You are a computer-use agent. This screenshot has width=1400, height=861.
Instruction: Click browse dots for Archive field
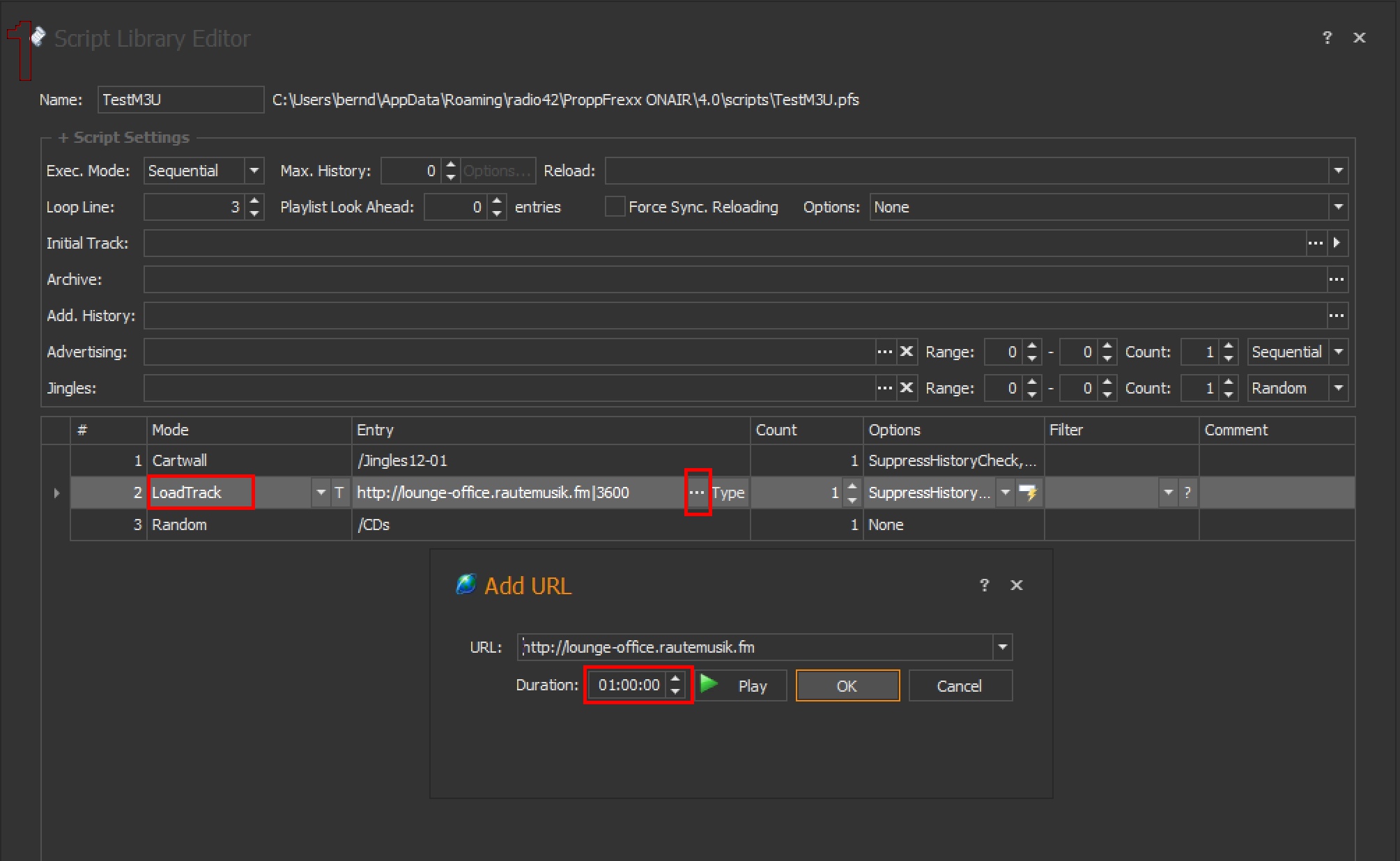click(x=1337, y=279)
